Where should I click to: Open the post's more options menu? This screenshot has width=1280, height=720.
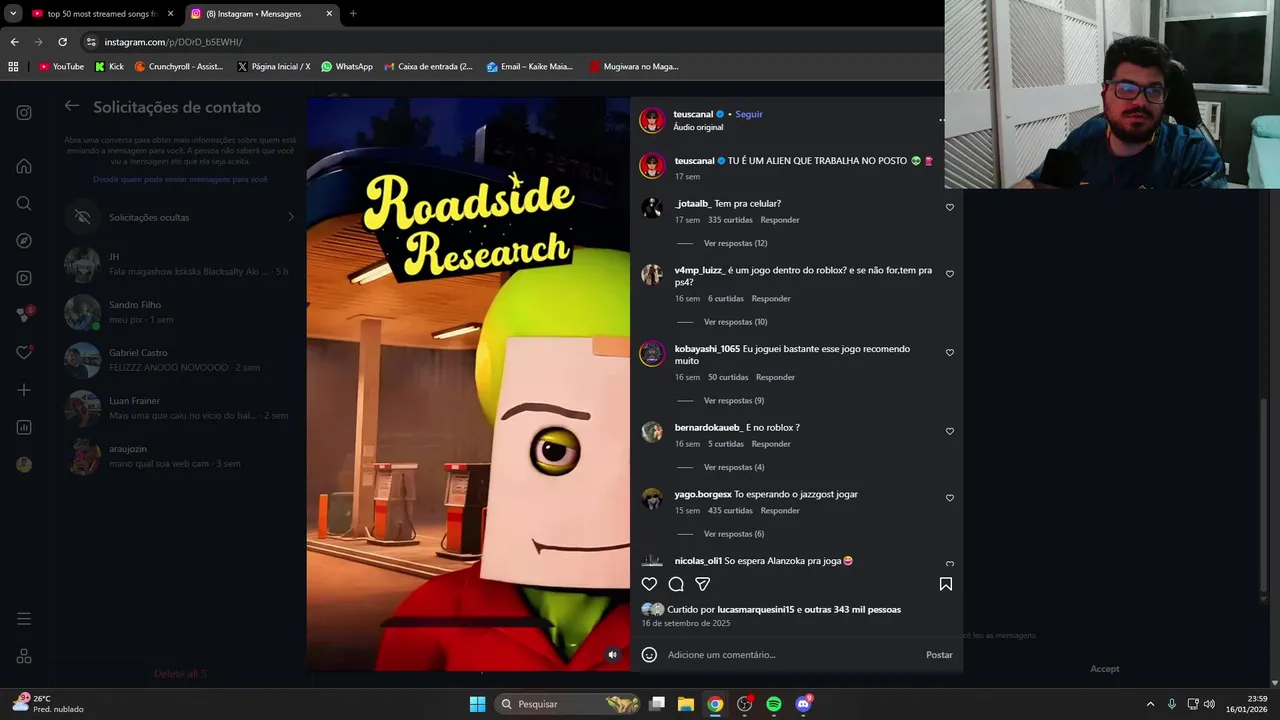pyautogui.click(x=941, y=120)
